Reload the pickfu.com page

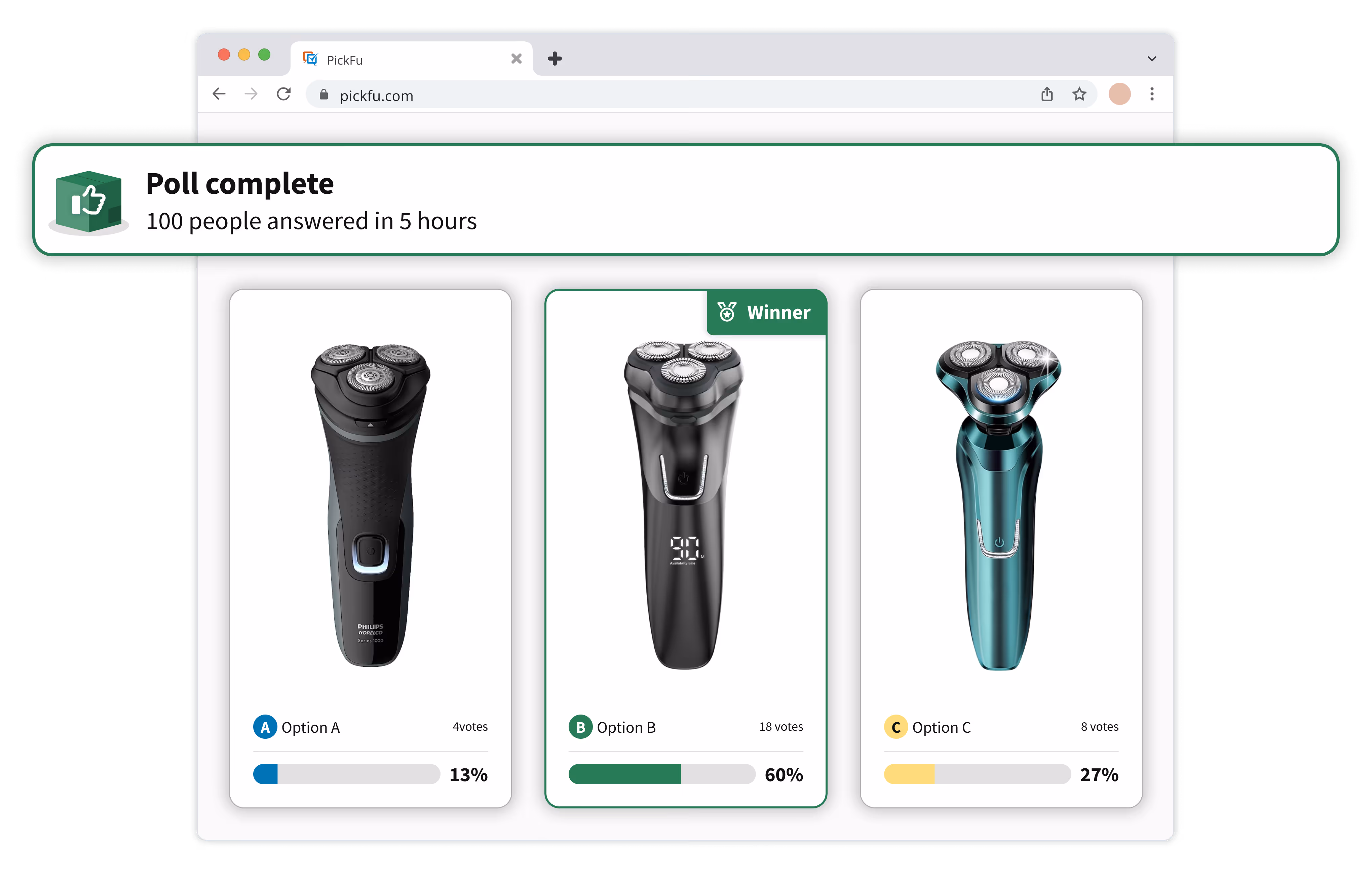(284, 94)
